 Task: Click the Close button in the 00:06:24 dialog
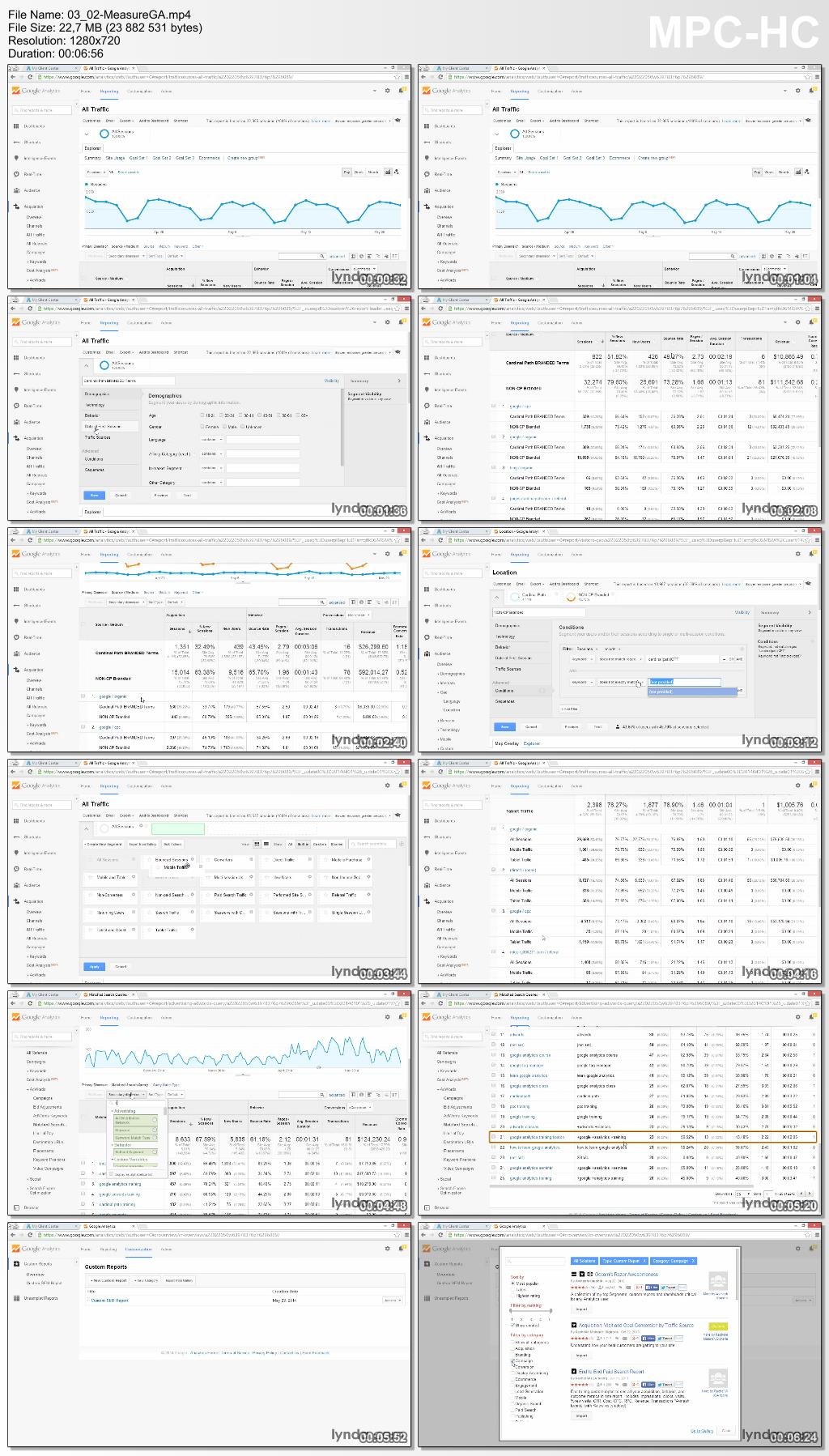tap(725, 1430)
